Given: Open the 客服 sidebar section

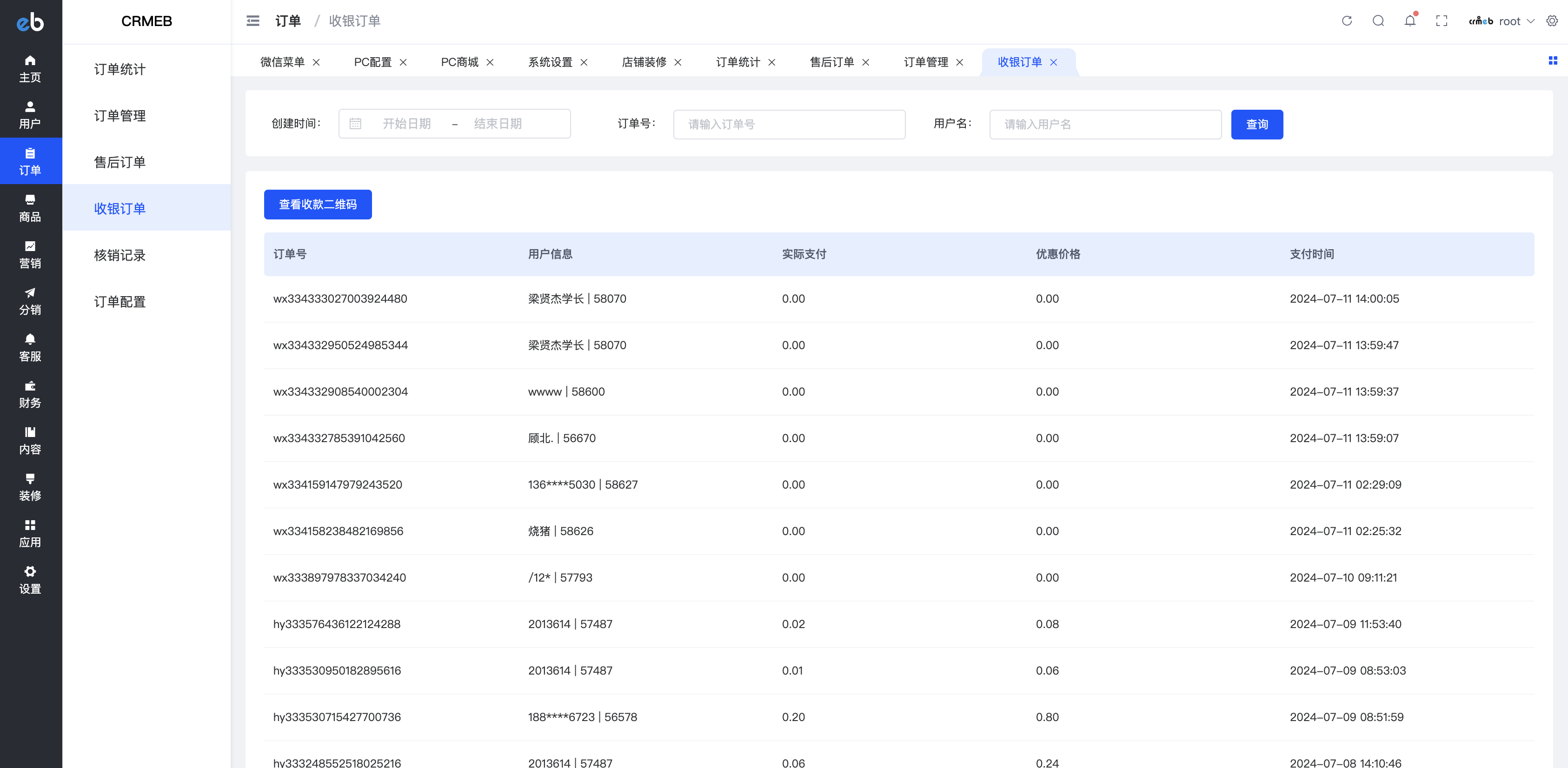Looking at the screenshot, I should click(30, 348).
